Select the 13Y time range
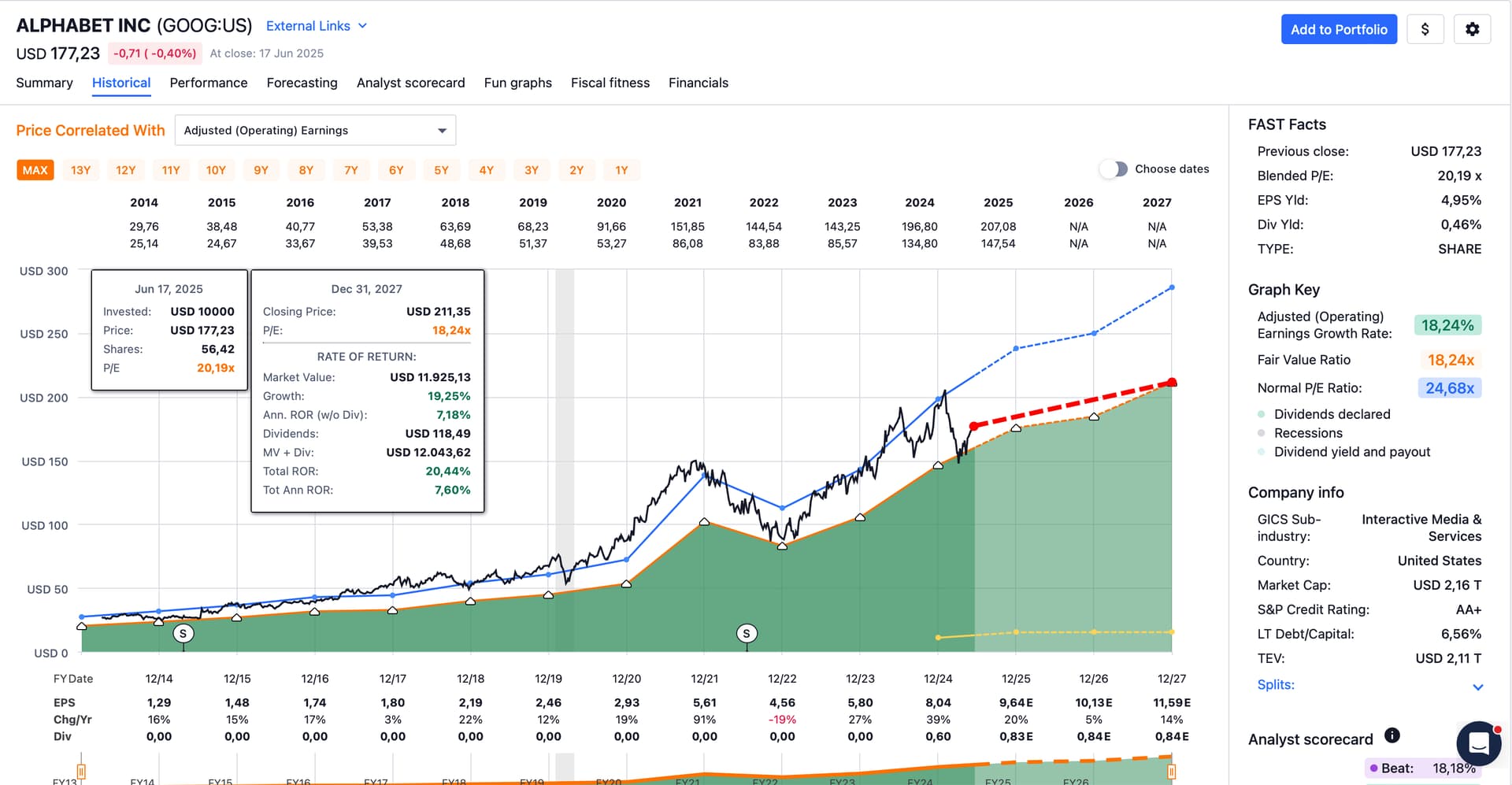The height and width of the screenshot is (785, 1512). [80, 170]
